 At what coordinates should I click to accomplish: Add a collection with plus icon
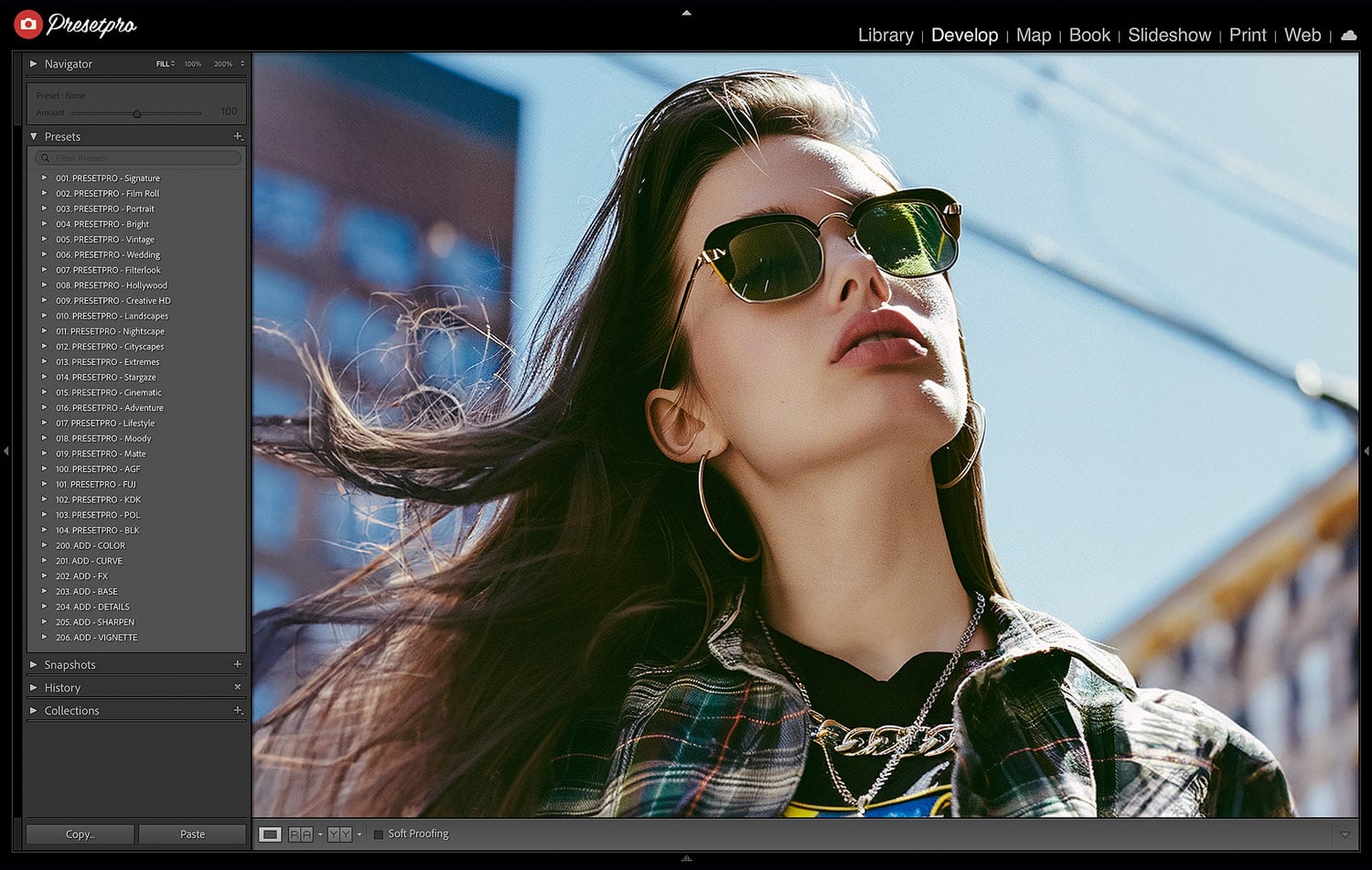coord(238,710)
